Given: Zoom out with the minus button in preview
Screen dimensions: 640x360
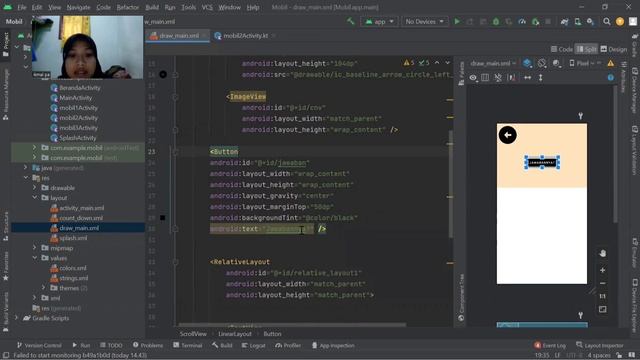Looking at the screenshot, I should (x=602, y=283).
